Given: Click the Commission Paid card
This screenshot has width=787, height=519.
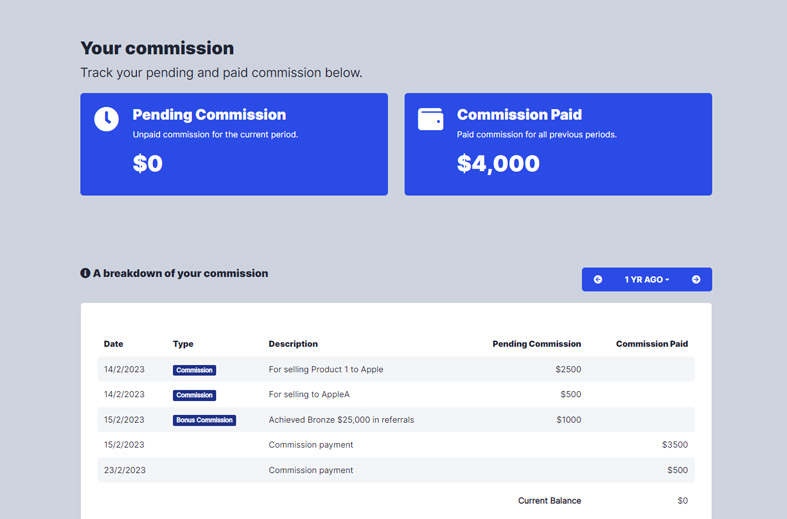Looking at the screenshot, I should [558, 144].
